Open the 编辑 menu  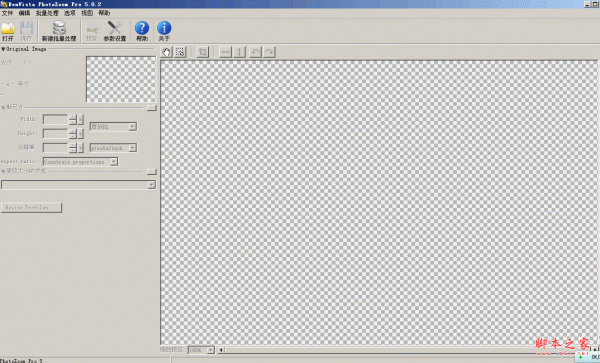tap(24, 13)
